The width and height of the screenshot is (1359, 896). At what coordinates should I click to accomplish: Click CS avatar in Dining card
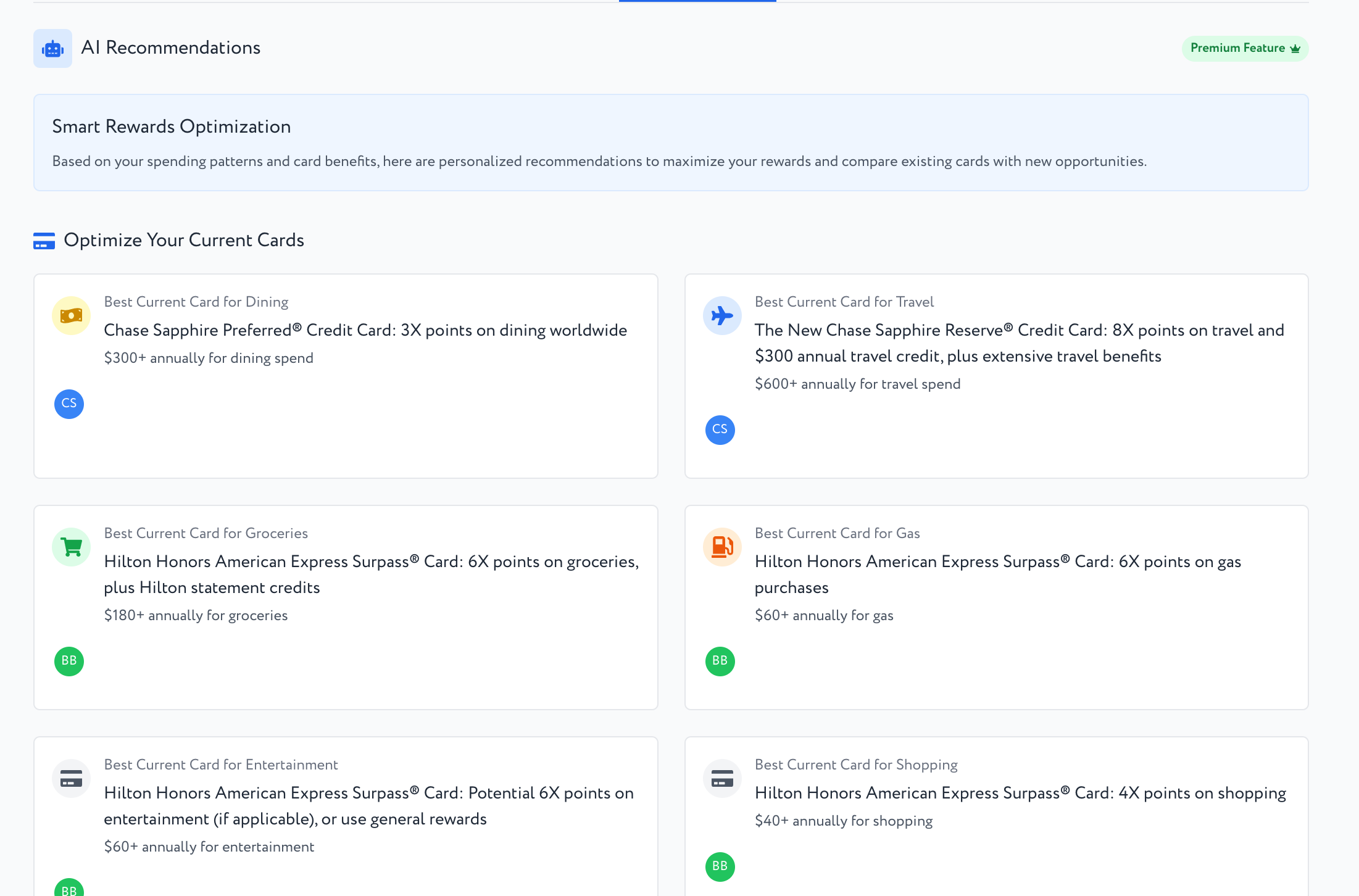coord(69,404)
